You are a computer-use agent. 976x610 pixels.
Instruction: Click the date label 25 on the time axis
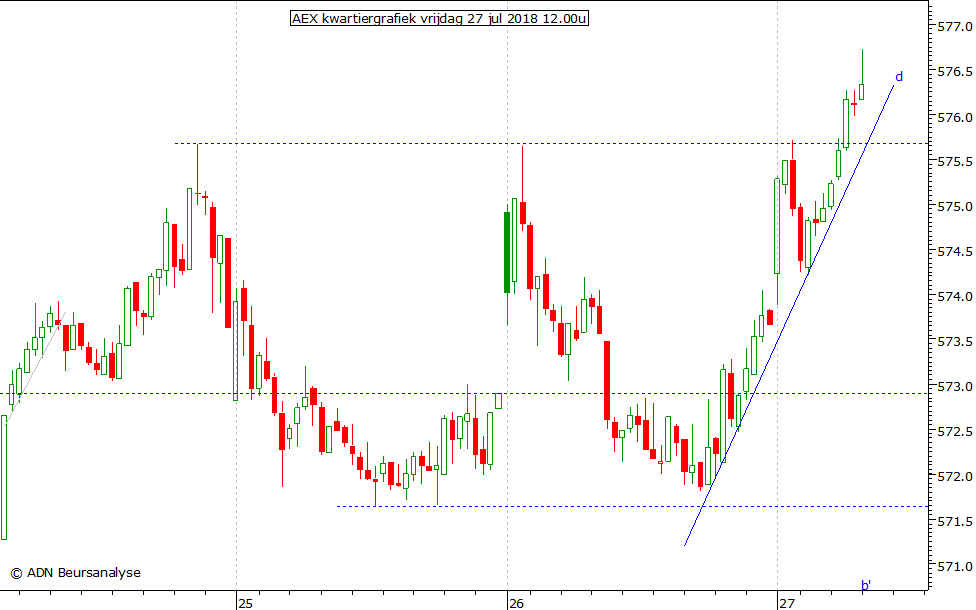(x=245, y=603)
